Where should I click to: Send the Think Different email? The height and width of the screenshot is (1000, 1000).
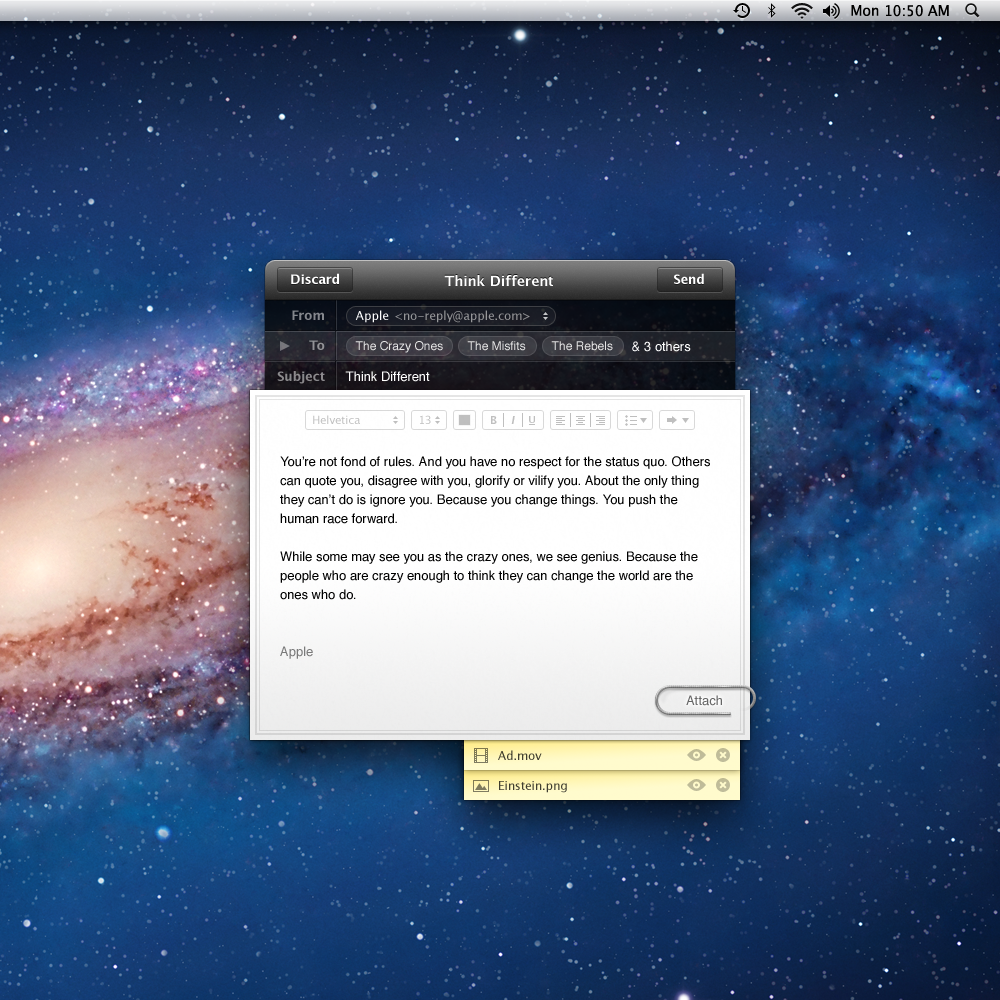689,279
